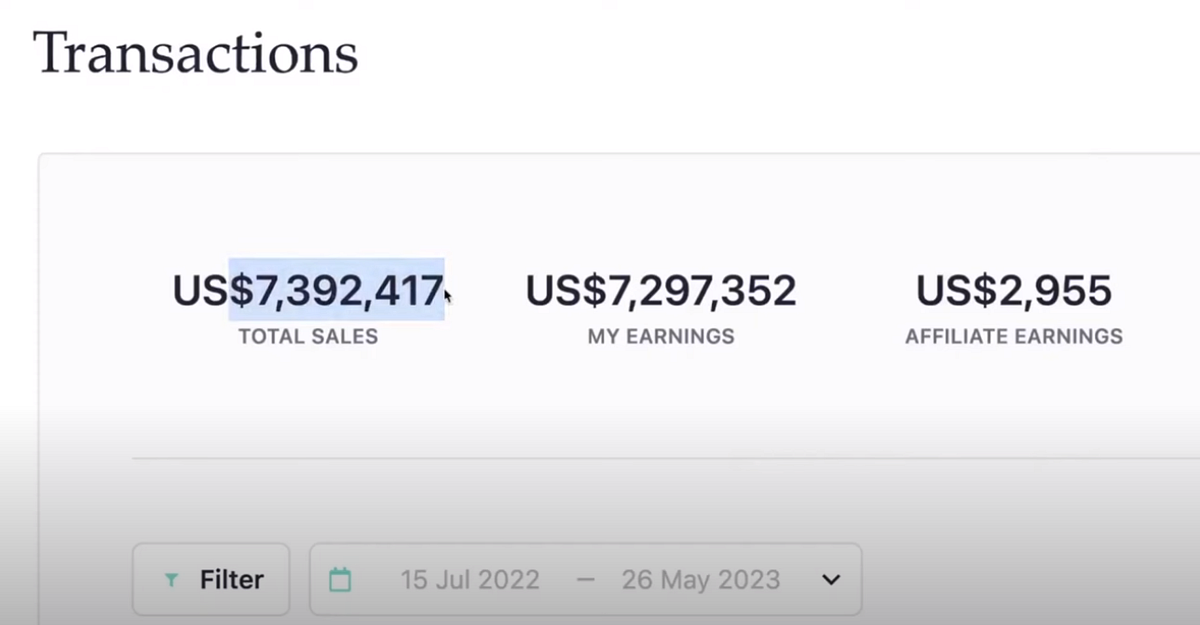Click the Transactions page heading

pos(195,54)
